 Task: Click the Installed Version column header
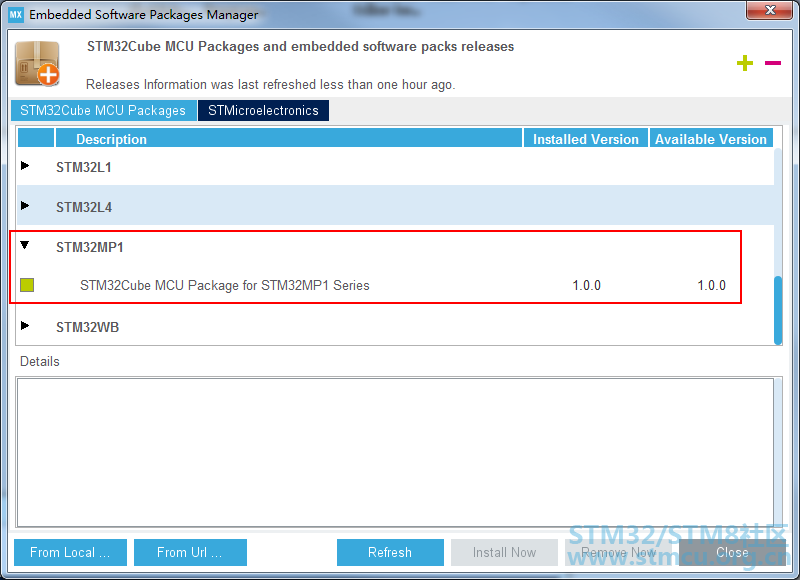586,139
